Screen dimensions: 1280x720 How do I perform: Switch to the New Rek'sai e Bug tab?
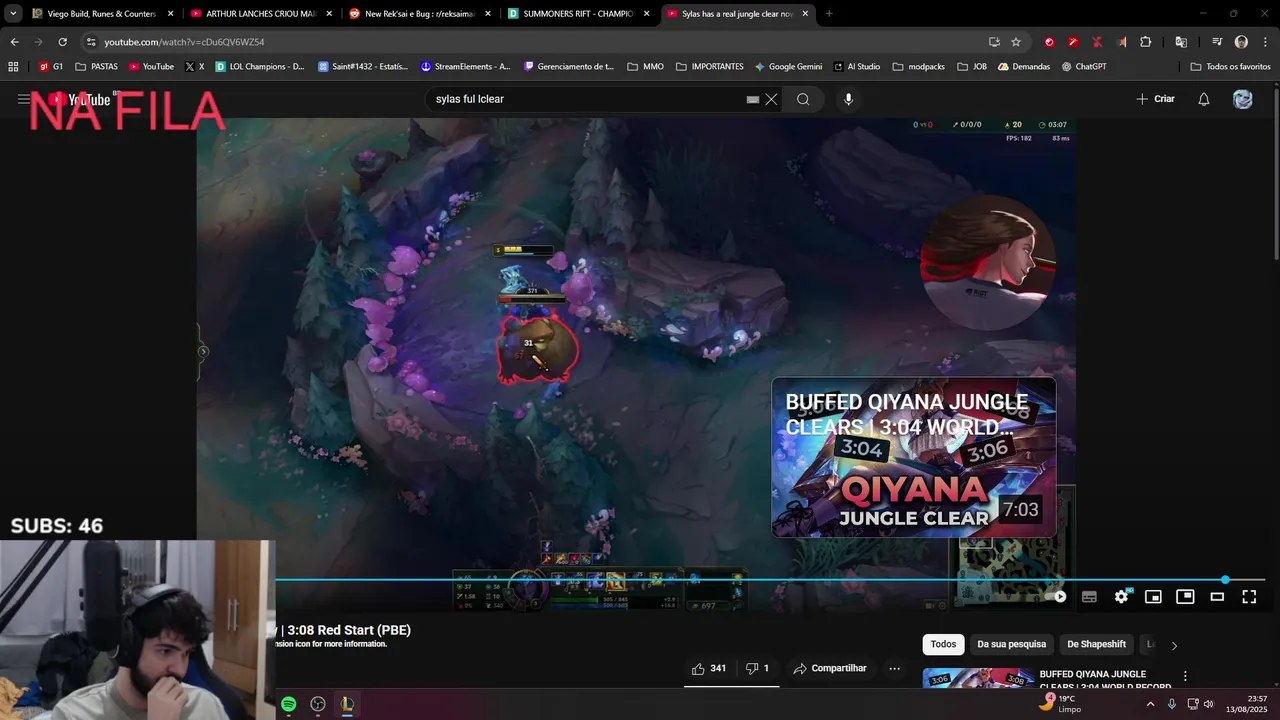coord(420,14)
